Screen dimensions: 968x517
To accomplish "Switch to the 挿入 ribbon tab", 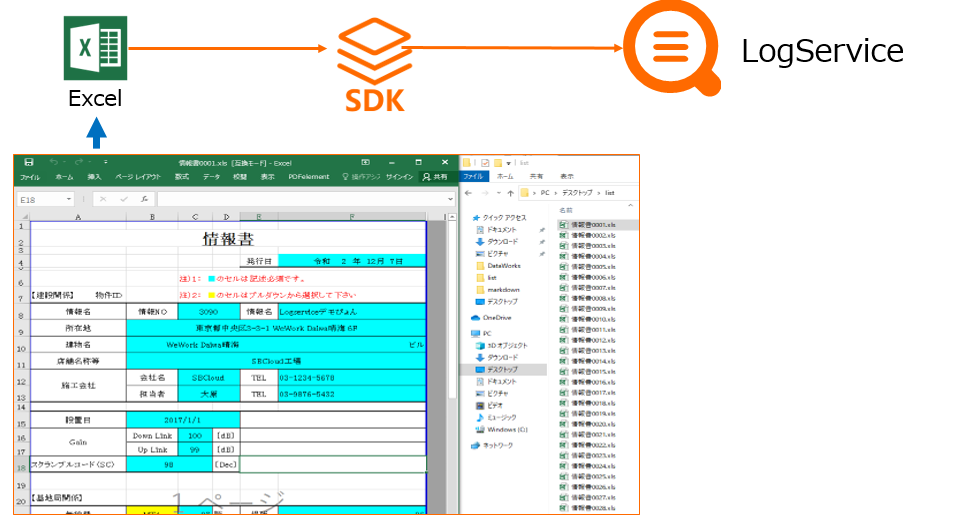I will tap(94, 177).
